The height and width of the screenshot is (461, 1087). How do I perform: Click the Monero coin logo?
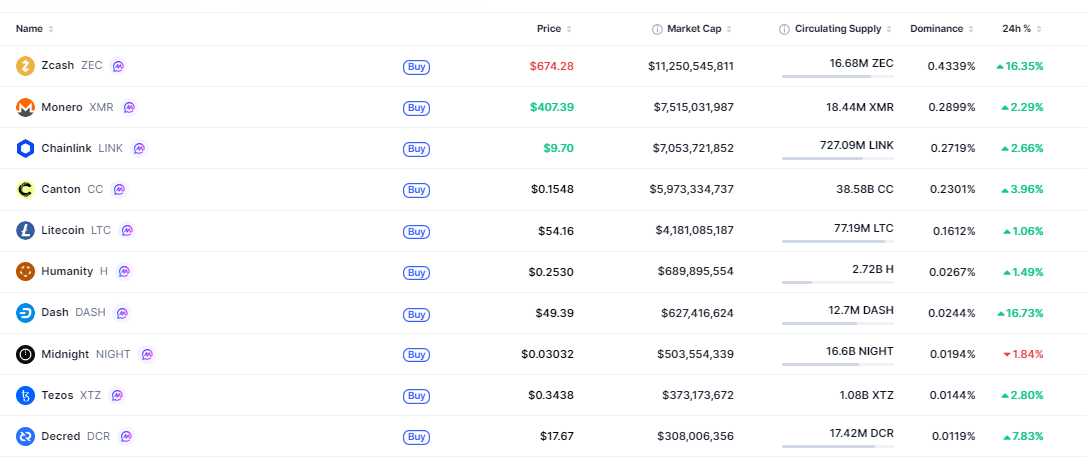(x=25, y=107)
